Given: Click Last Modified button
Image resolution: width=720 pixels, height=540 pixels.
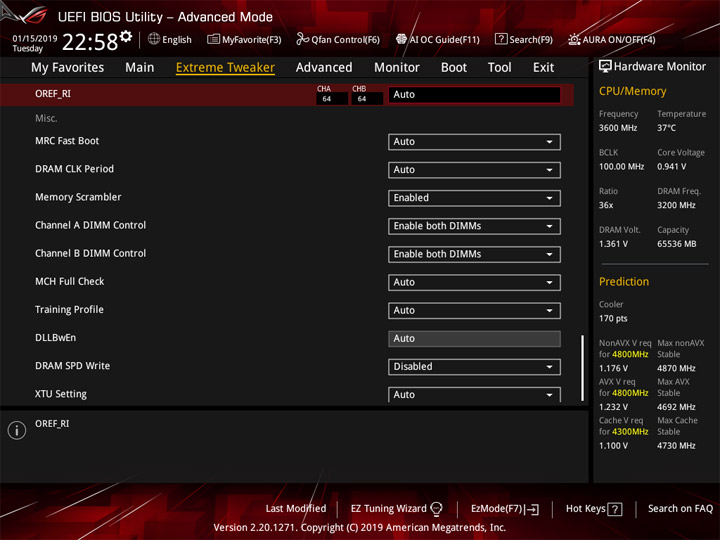Looking at the screenshot, I should (x=296, y=509).
